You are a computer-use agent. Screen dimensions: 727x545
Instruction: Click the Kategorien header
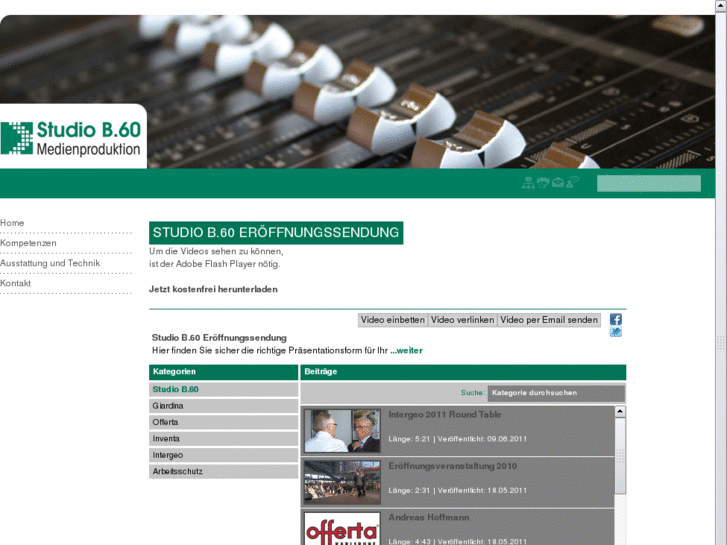223,372
